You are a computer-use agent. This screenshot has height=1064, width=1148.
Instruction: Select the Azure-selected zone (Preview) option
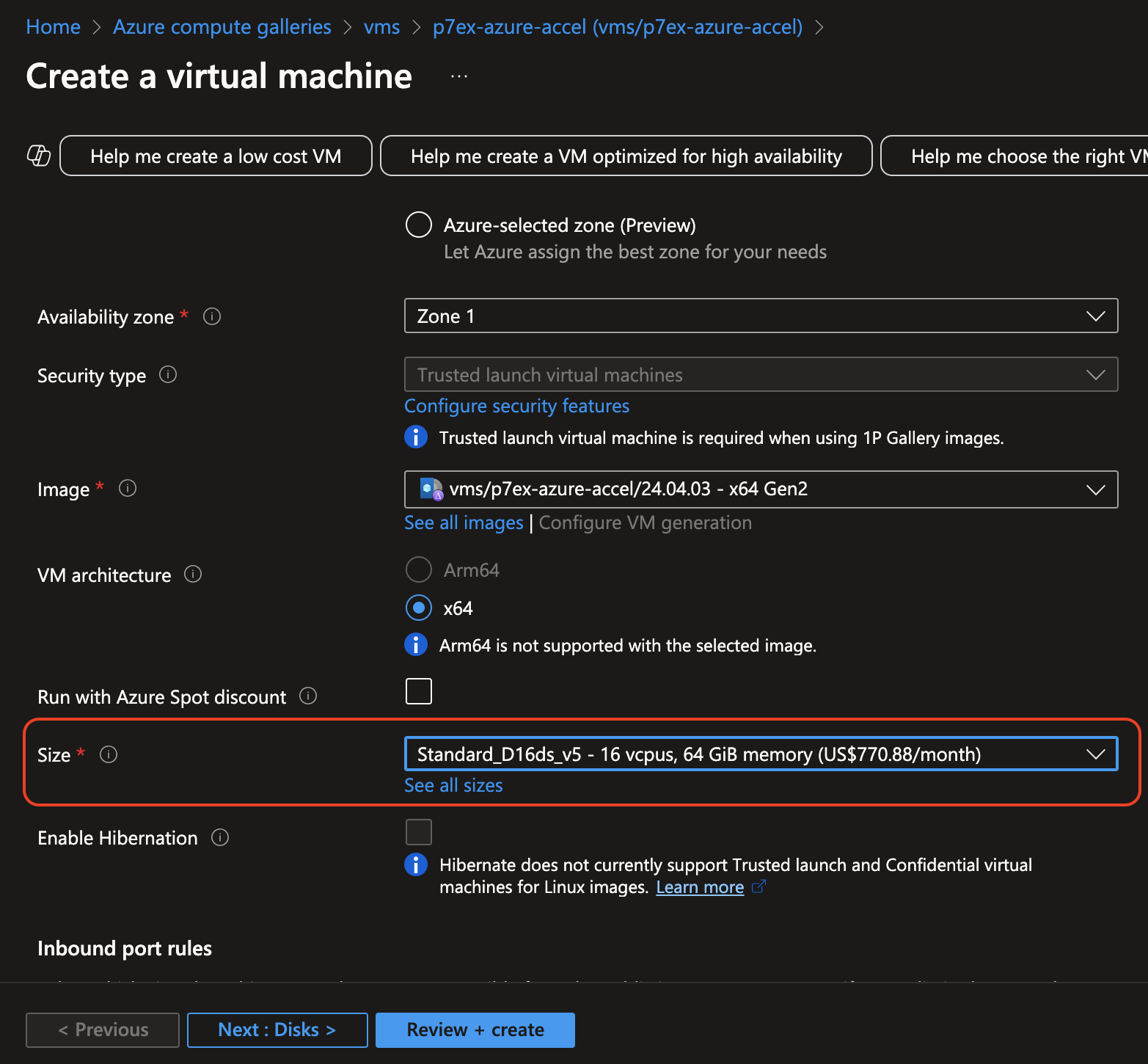(419, 225)
